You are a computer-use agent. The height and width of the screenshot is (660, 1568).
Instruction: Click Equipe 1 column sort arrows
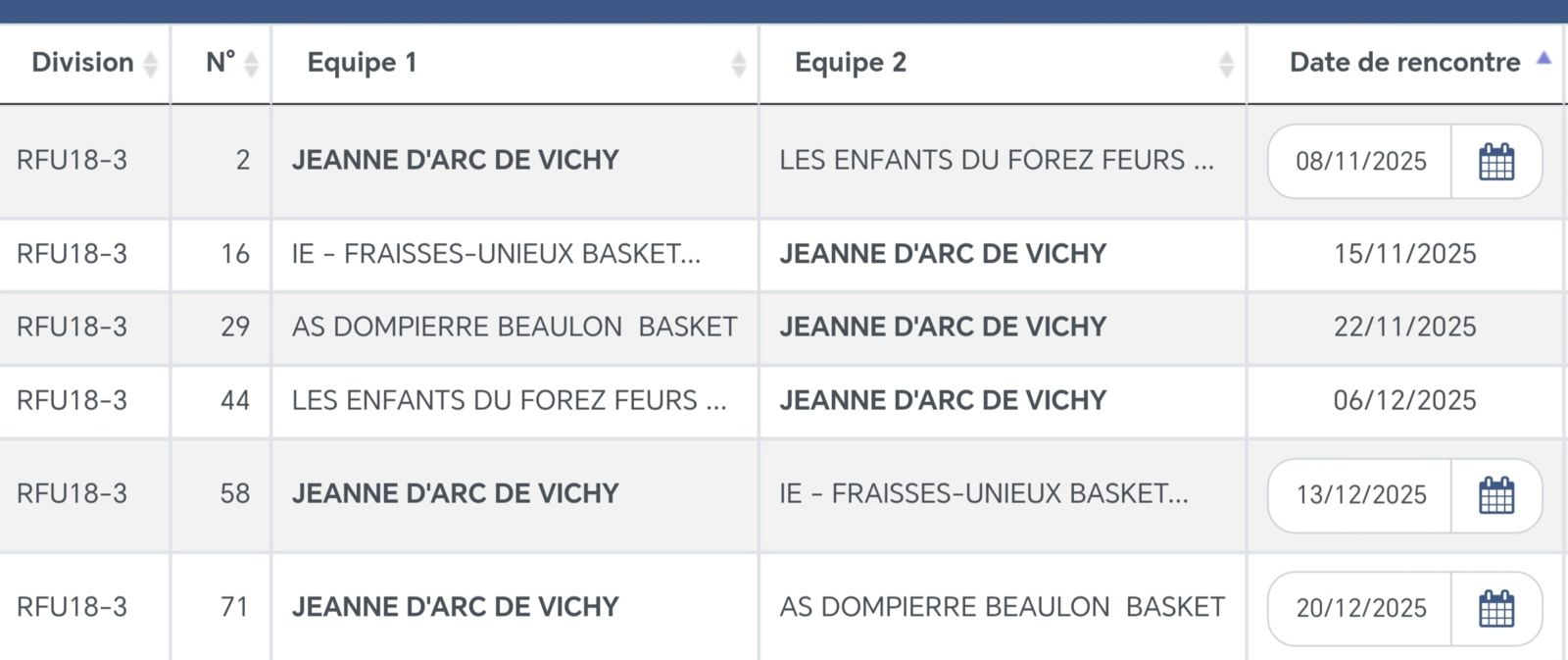738,64
